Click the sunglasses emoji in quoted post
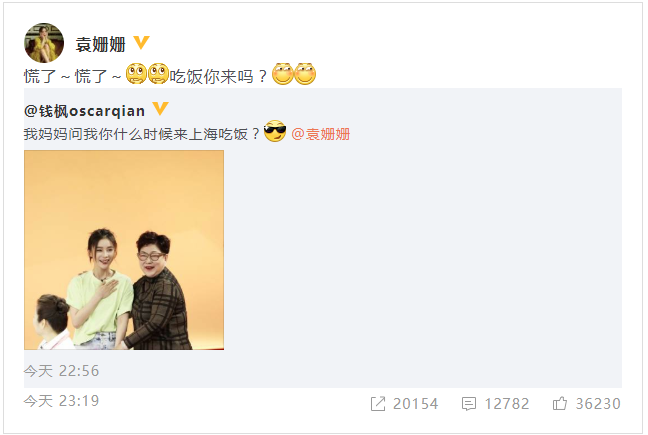This screenshot has width=648, height=435. [275, 131]
